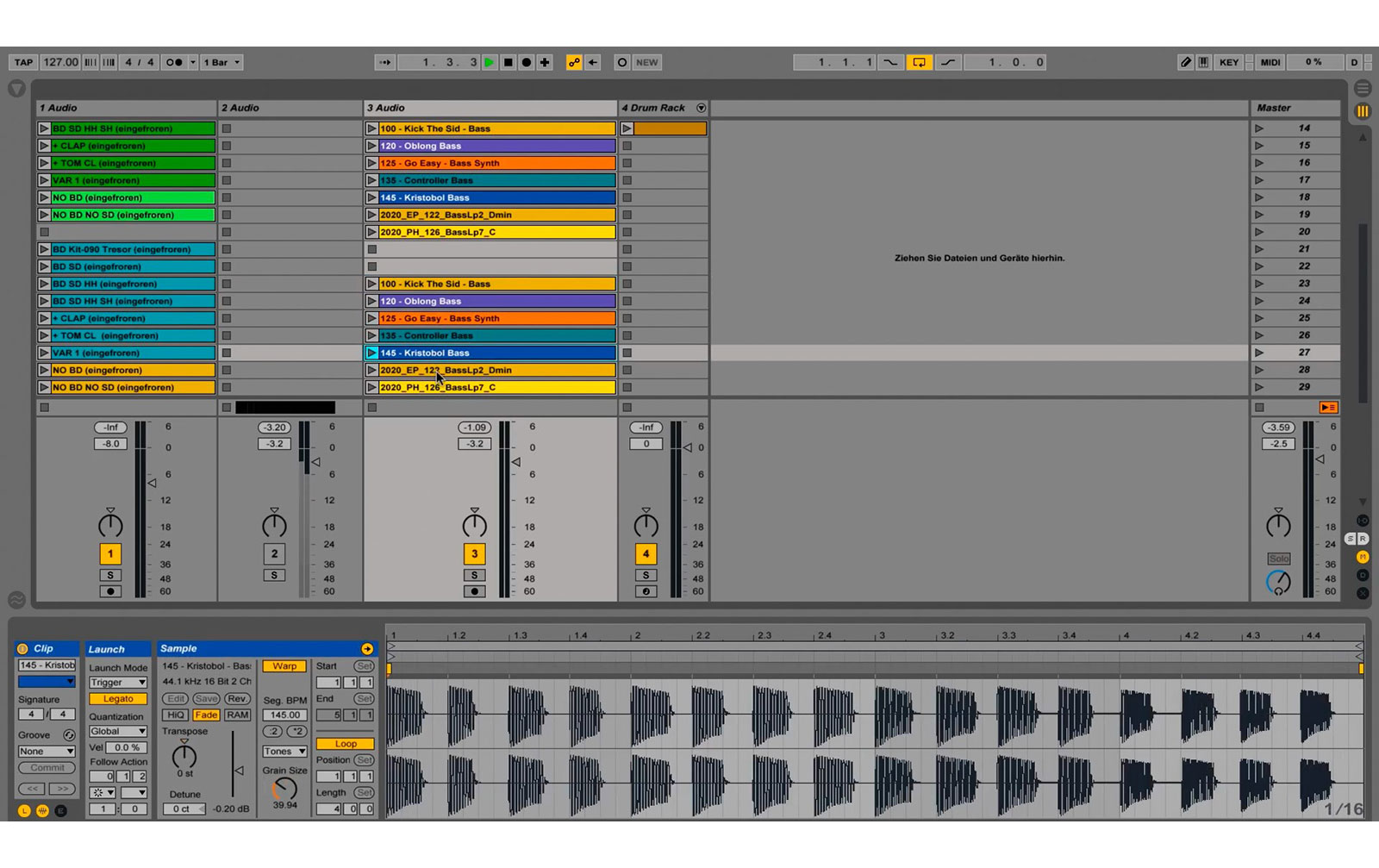
Task: Click the :2 halve tempo button
Action: pos(273,731)
